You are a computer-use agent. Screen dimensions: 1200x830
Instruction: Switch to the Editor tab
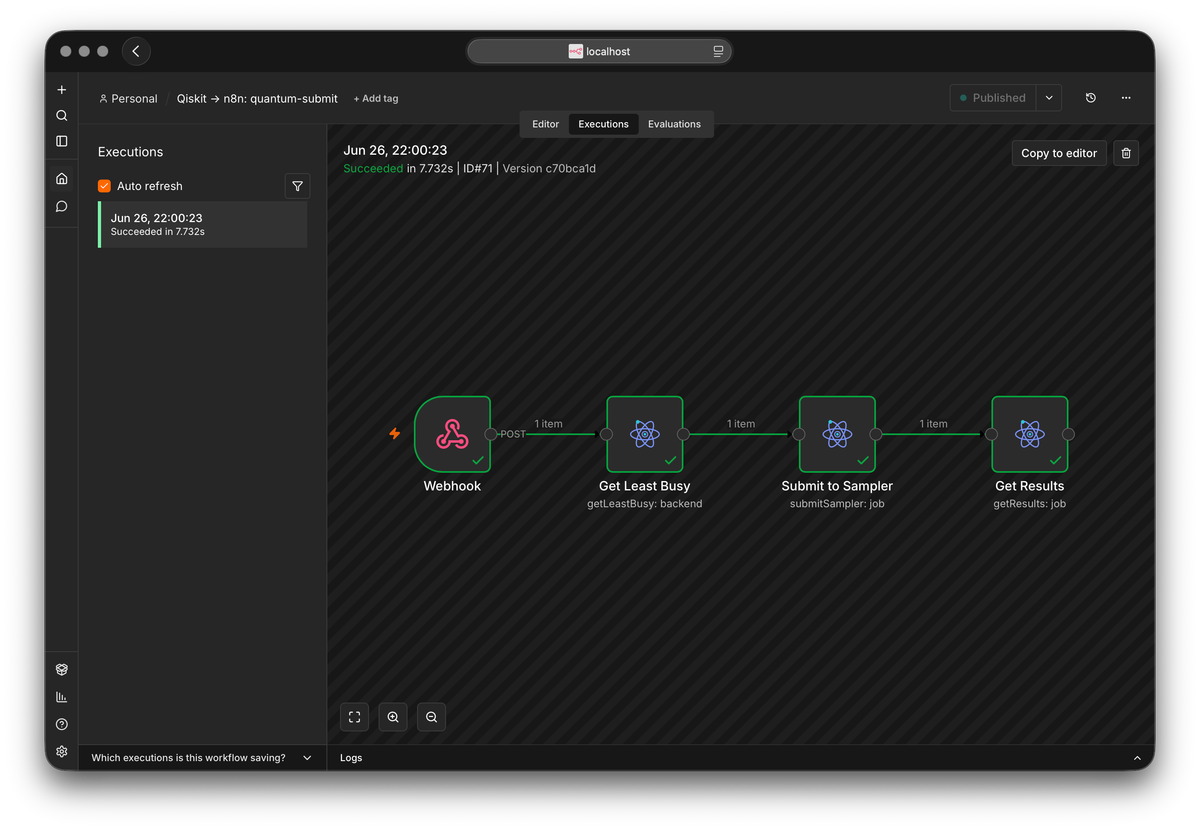(545, 124)
